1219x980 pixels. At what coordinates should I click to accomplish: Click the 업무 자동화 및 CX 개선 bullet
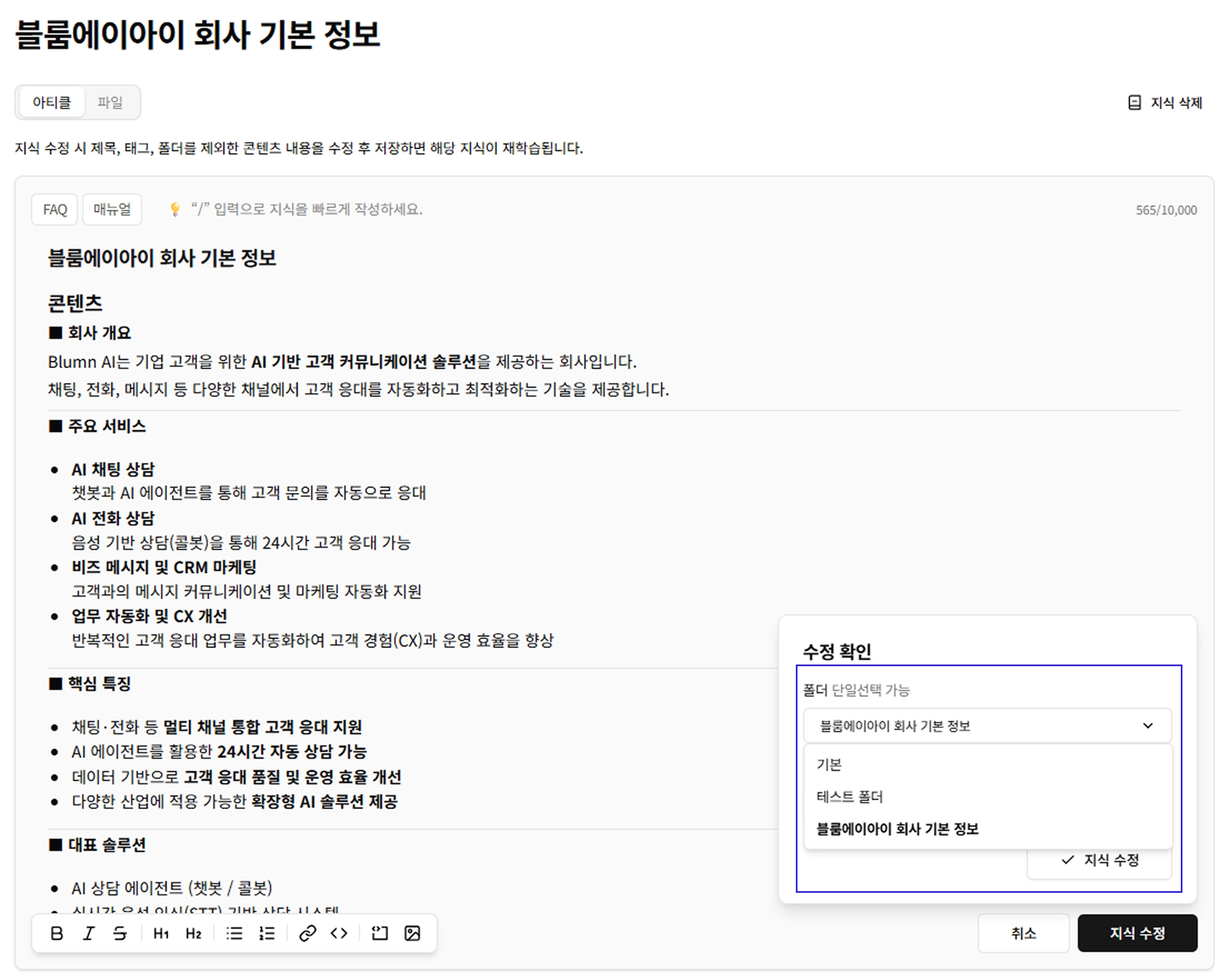tap(149, 616)
